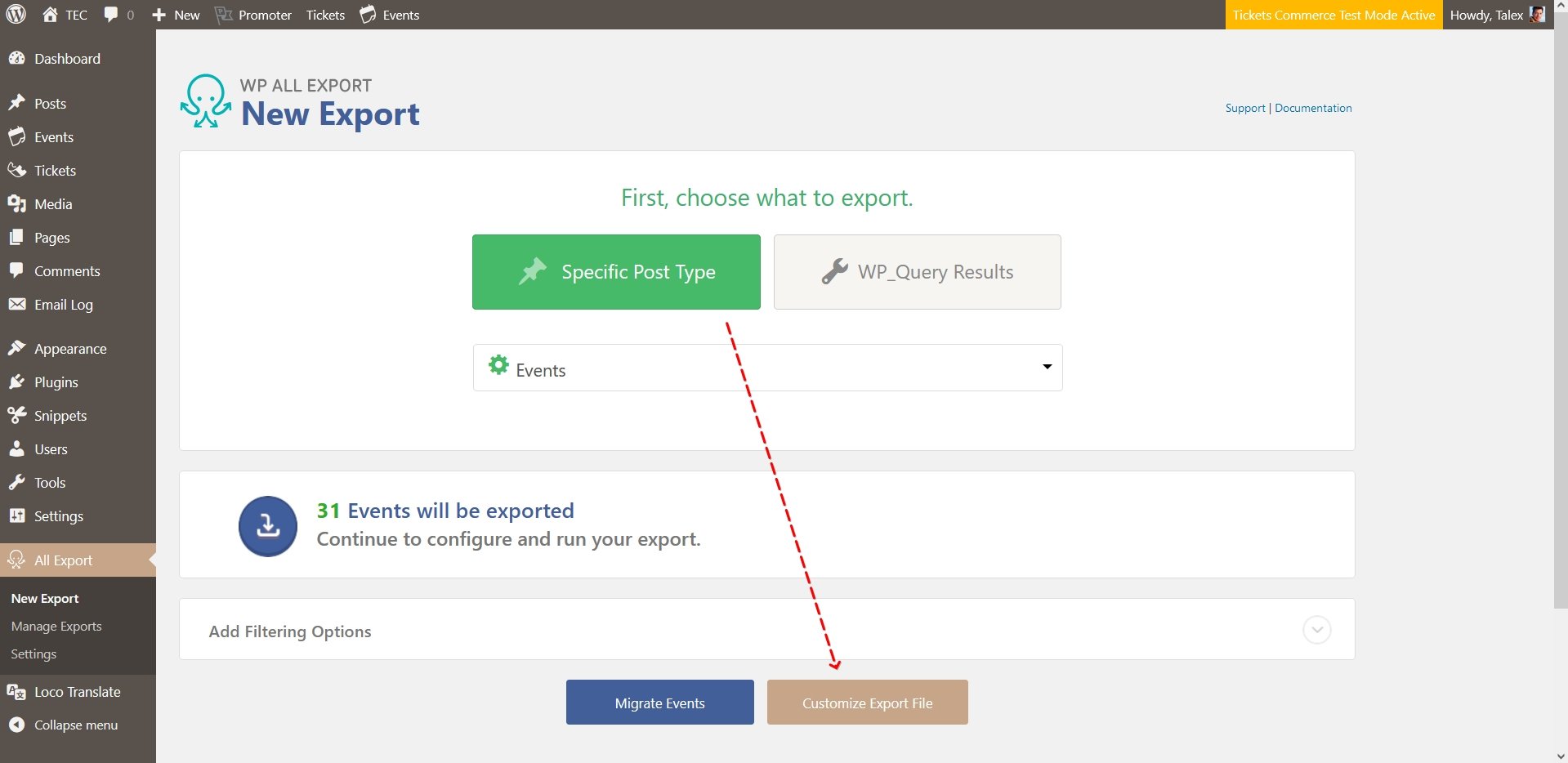Go to Manage Exports submenu item
The width and height of the screenshot is (1568, 763).
(x=56, y=627)
